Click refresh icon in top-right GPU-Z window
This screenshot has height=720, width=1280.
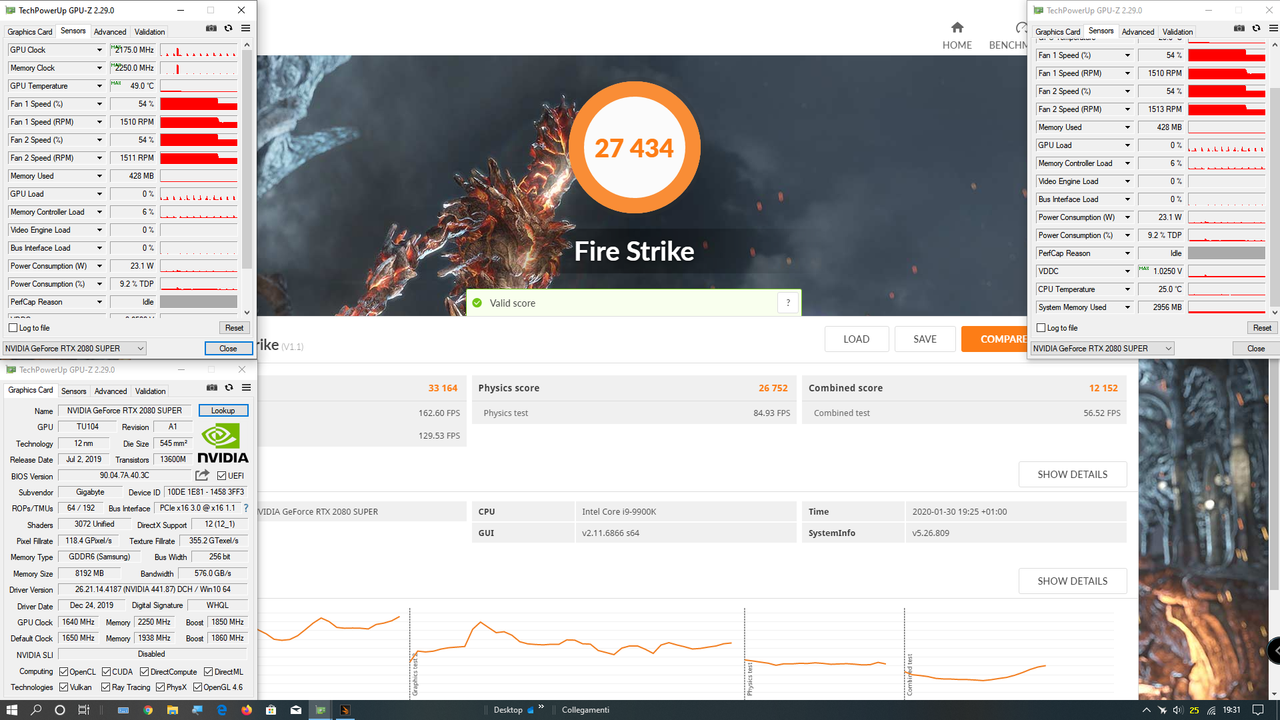[1256, 30]
